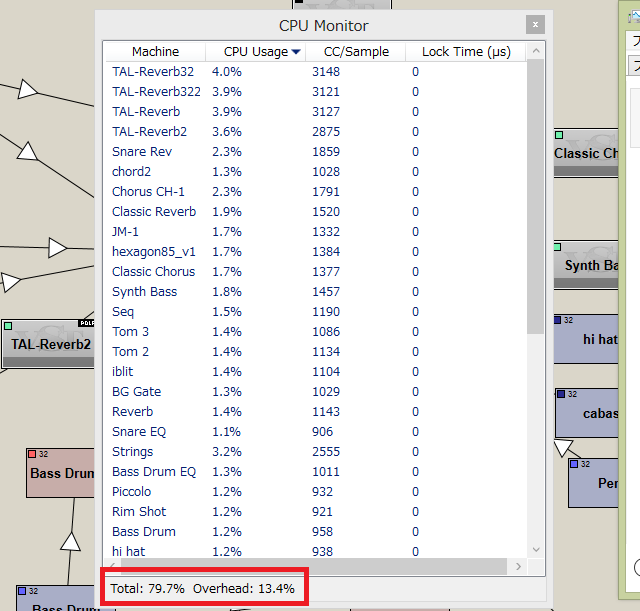Click the LED square on the hi hat machine

pyautogui.click(x=559, y=320)
